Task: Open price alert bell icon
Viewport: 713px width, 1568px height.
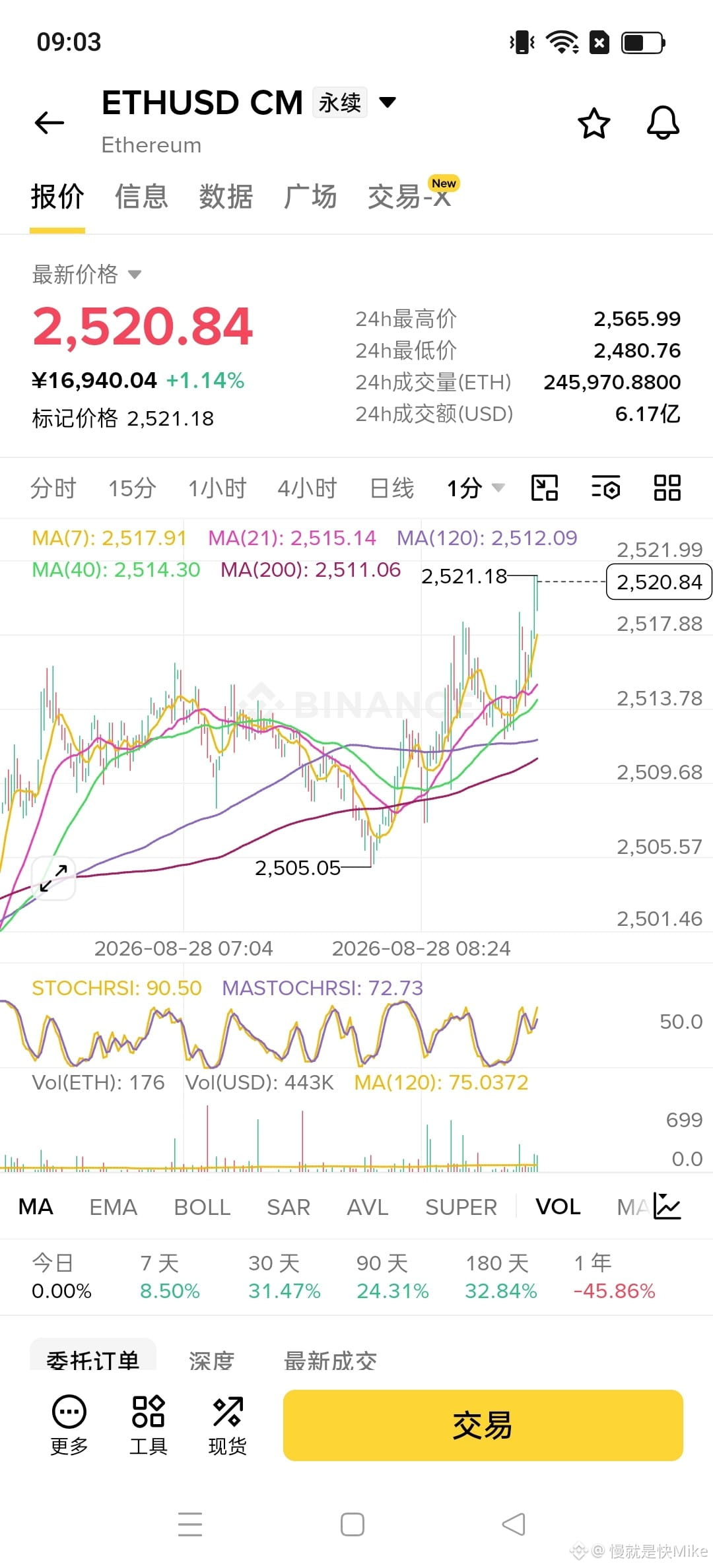Action: tap(663, 123)
